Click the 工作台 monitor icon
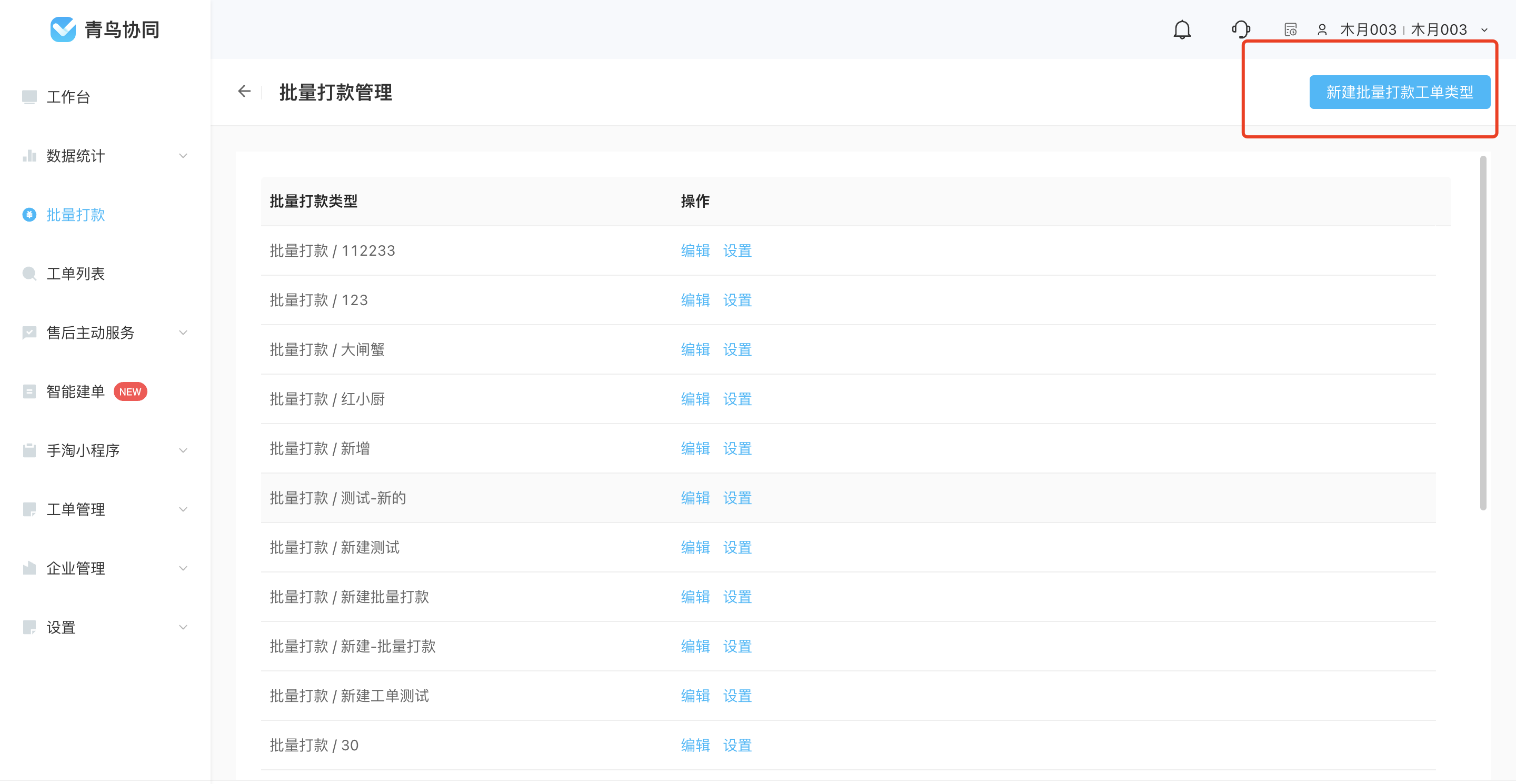 coord(29,96)
